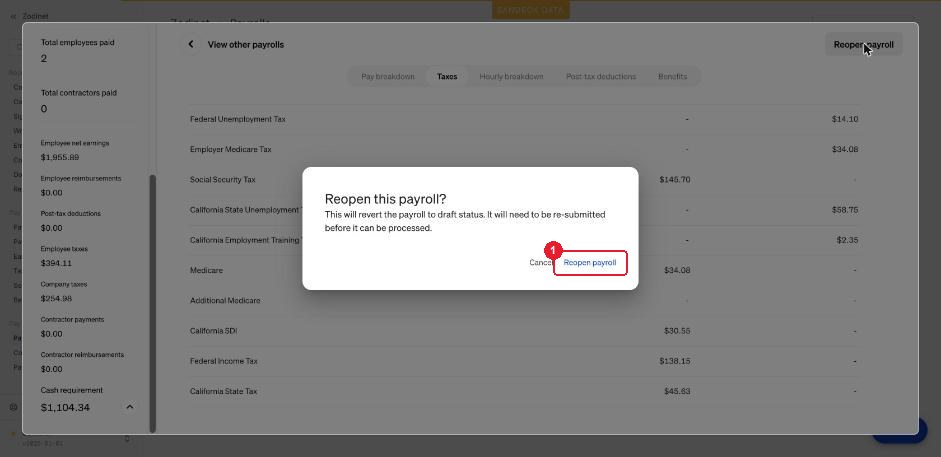Click the $138.15 Federal Income Tax amount
Viewport: 941px width, 457px height.
click(675, 361)
